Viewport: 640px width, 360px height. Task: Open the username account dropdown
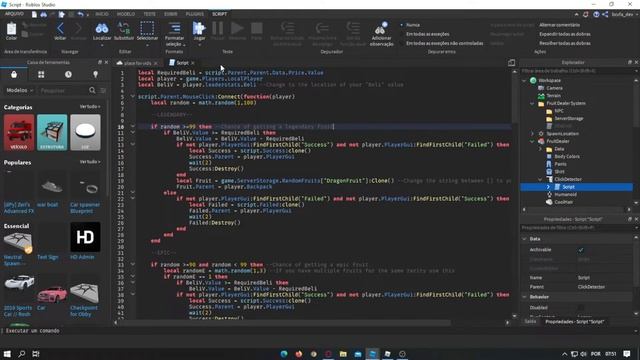(624, 14)
